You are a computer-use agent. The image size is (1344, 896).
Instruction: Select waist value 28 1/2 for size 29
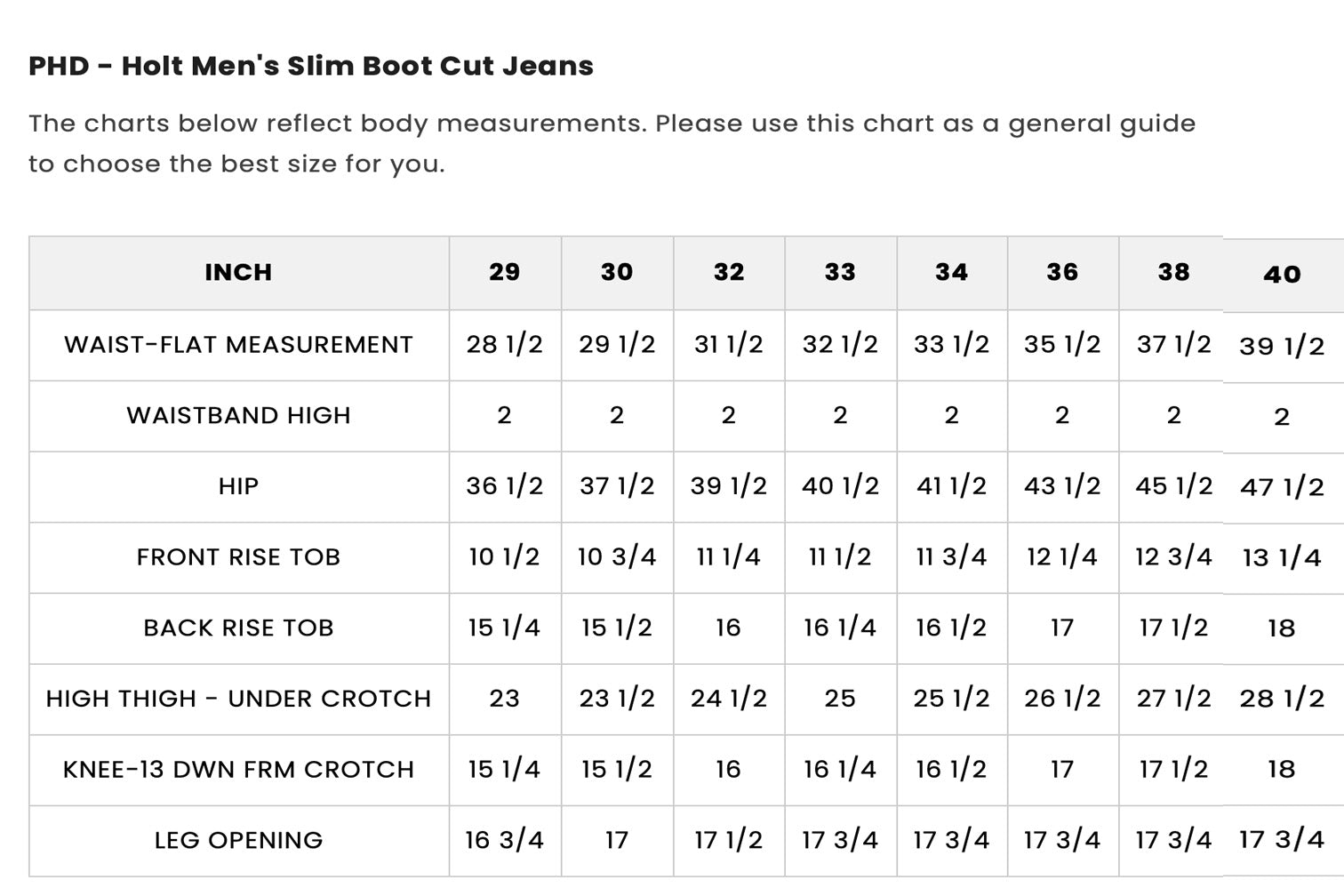[505, 345]
